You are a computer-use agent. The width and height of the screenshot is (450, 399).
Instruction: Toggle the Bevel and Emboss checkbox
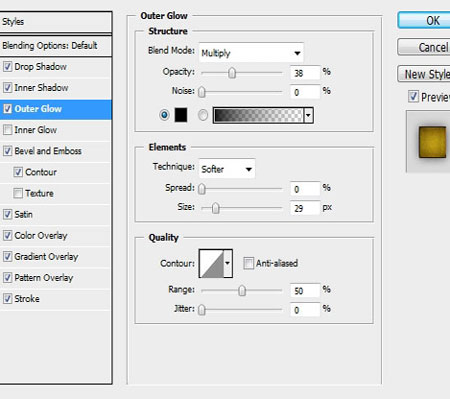click(x=7, y=151)
